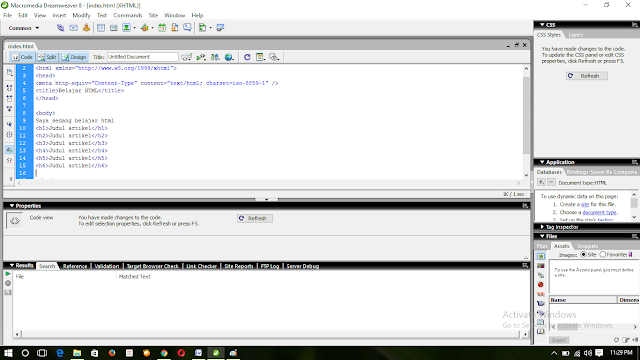Click Name column header in Assets
Screen dimensions: 640x360
click(583, 300)
